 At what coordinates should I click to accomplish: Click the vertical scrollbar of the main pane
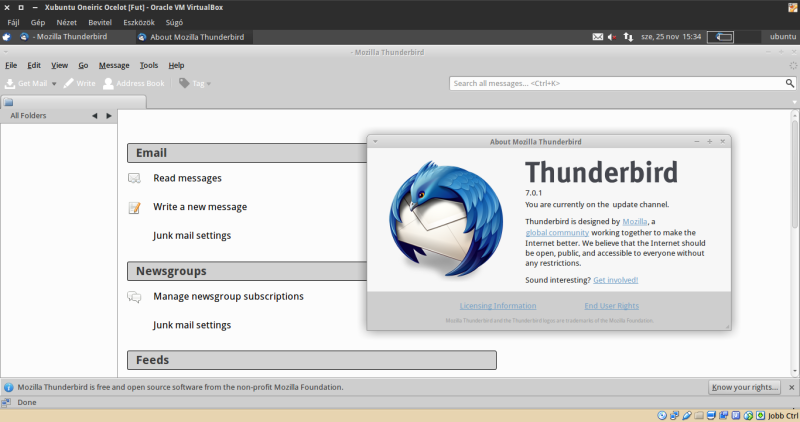click(x=794, y=175)
